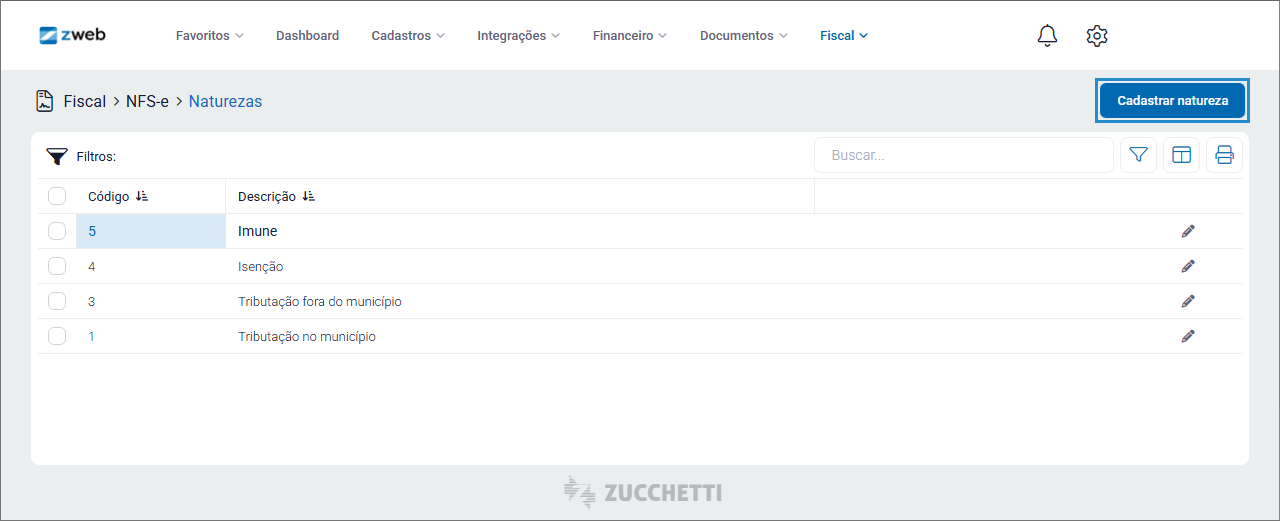1280x521 pixels.
Task: Click the pencil for Tributação no município
Action: (x=1188, y=336)
